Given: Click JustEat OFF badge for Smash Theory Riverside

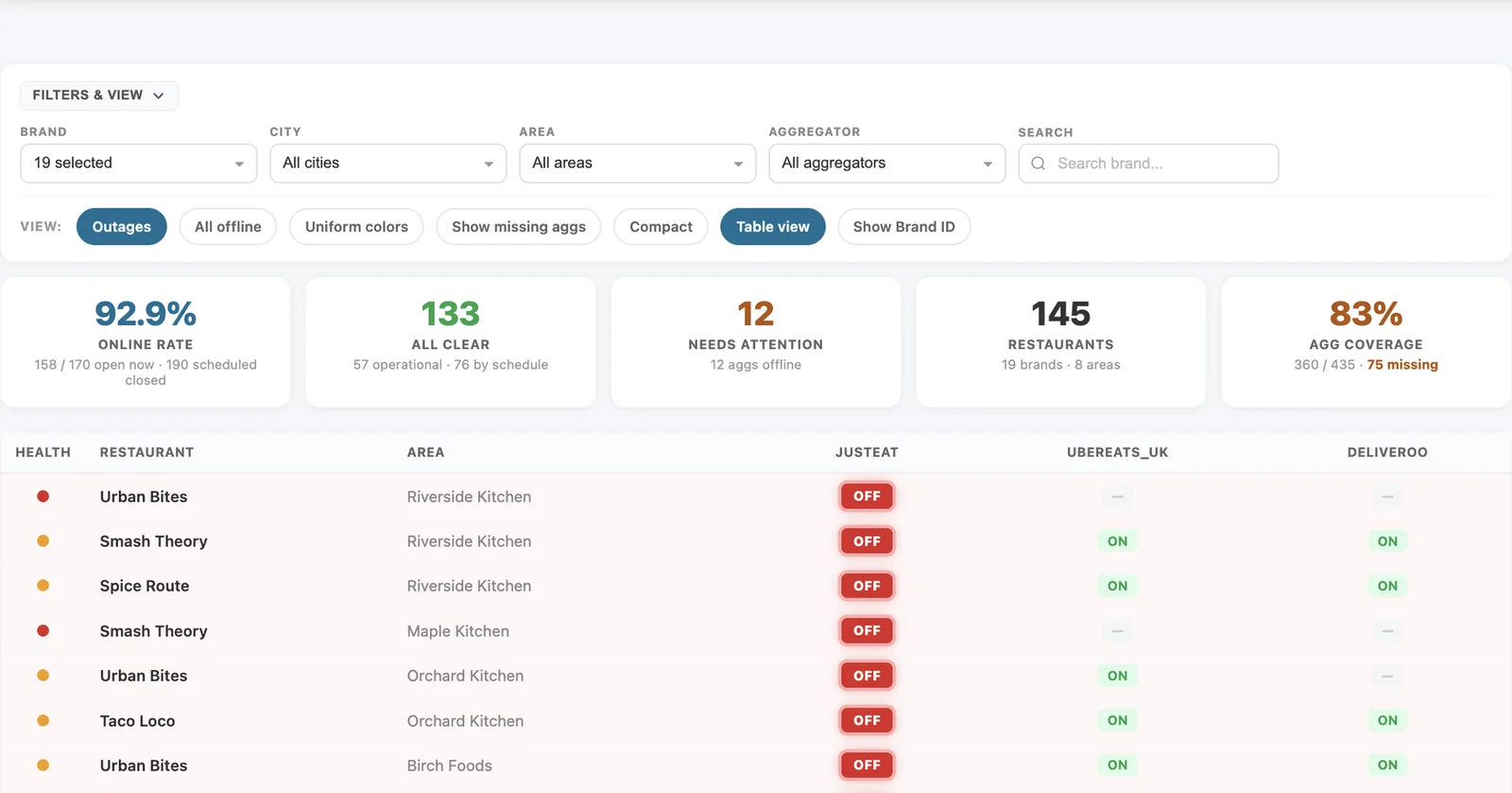Looking at the screenshot, I should [867, 542].
